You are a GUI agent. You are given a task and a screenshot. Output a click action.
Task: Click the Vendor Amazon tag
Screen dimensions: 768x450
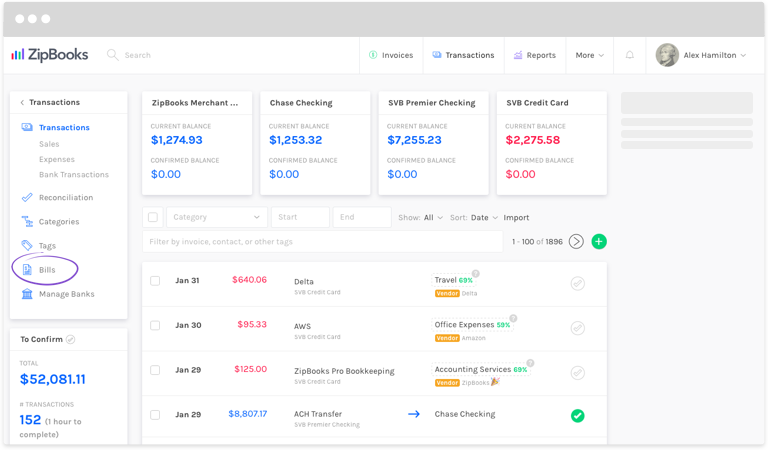pyautogui.click(x=460, y=338)
